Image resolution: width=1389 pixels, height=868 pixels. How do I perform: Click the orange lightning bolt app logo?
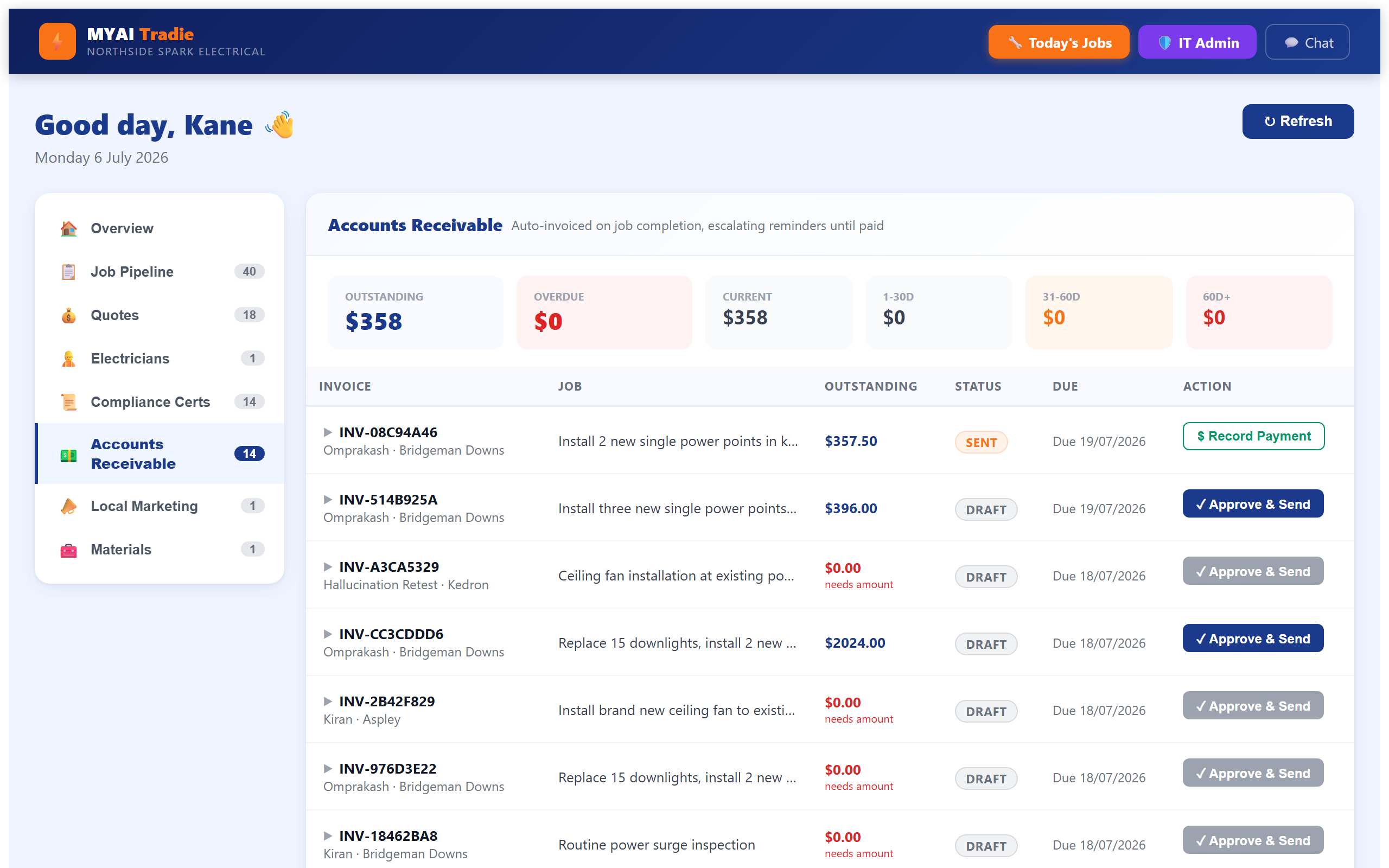(x=58, y=41)
